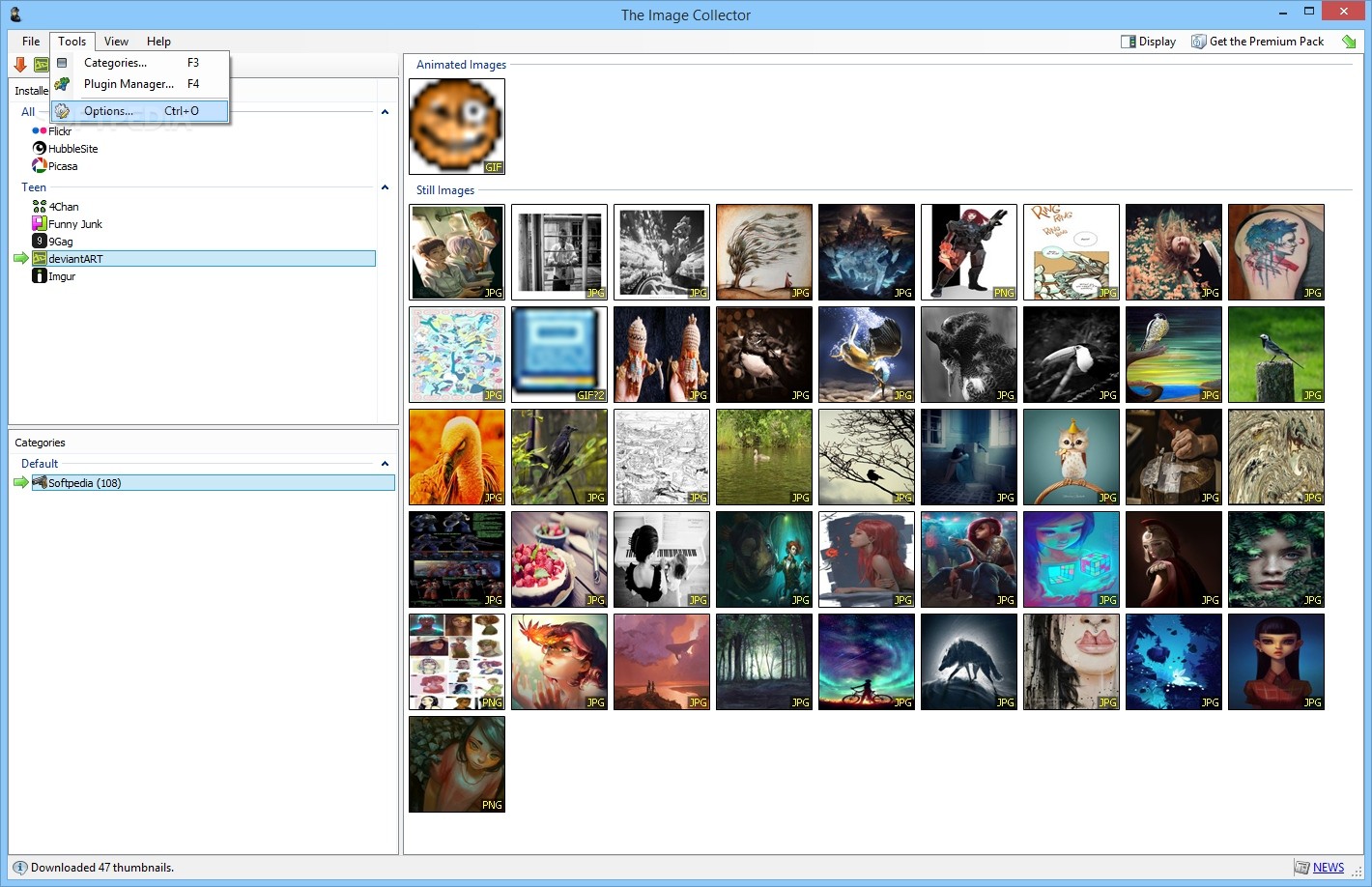Click the info icon in the status bar
Screen dimensions: 1372x887
pos(20,868)
